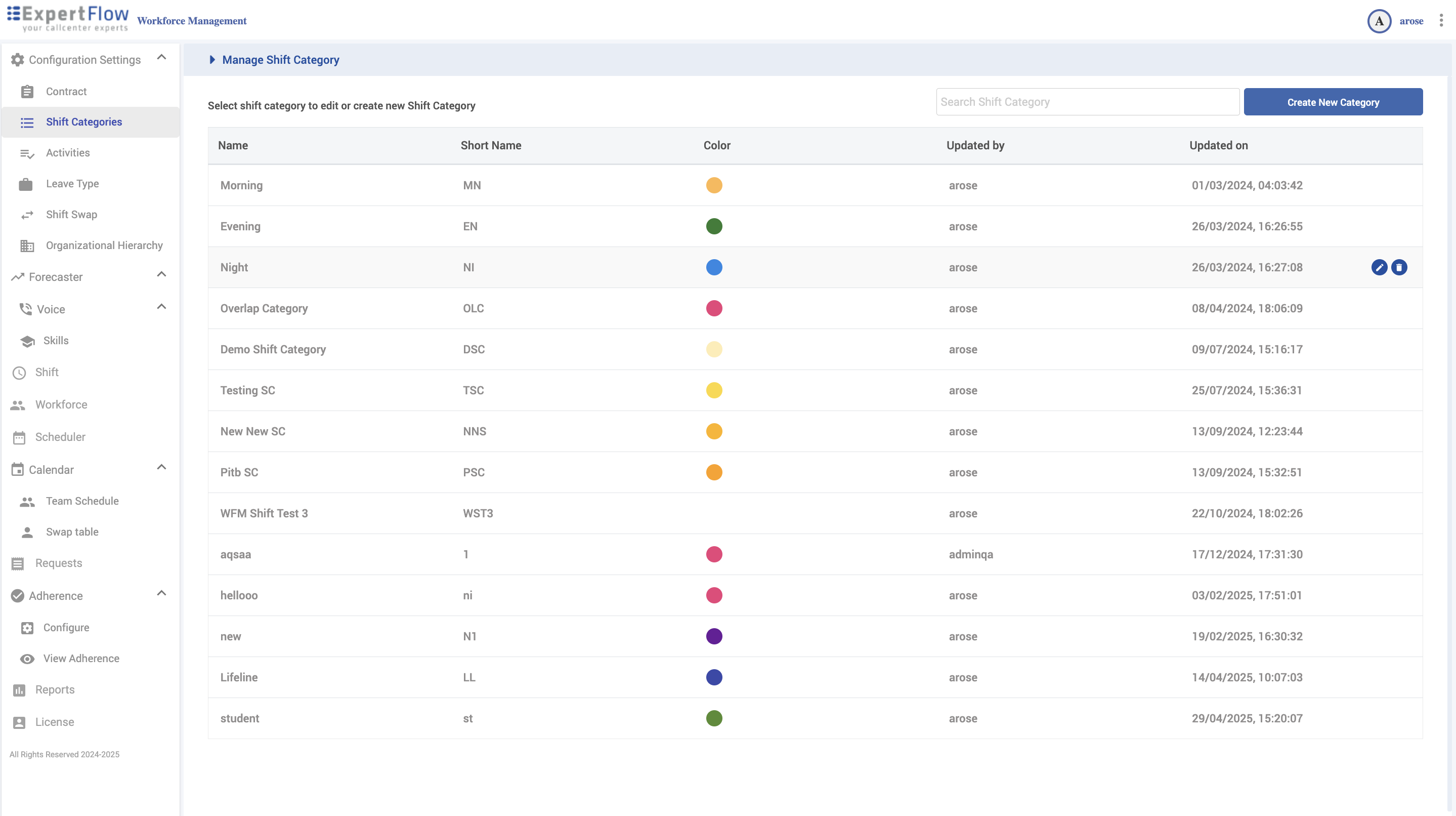
Task: Open Reports in the sidebar
Action: click(55, 690)
